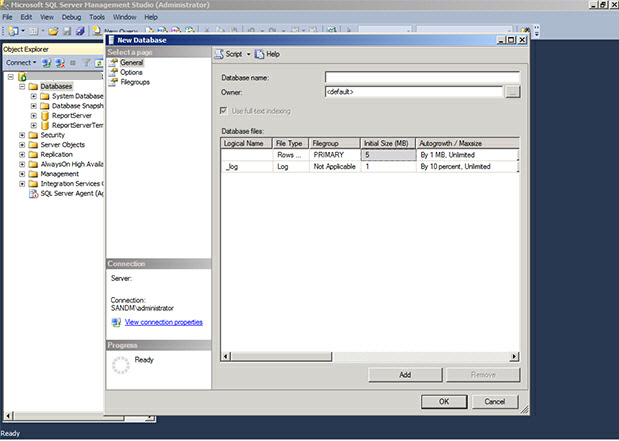619x441 pixels.
Task: Expand the AlwaysOn High Availability node
Action: click(x=22, y=164)
